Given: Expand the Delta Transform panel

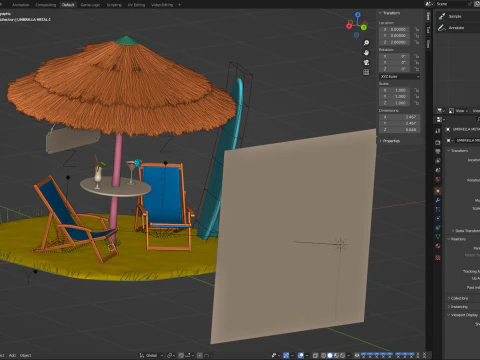Looking at the screenshot, I should coord(465,231).
